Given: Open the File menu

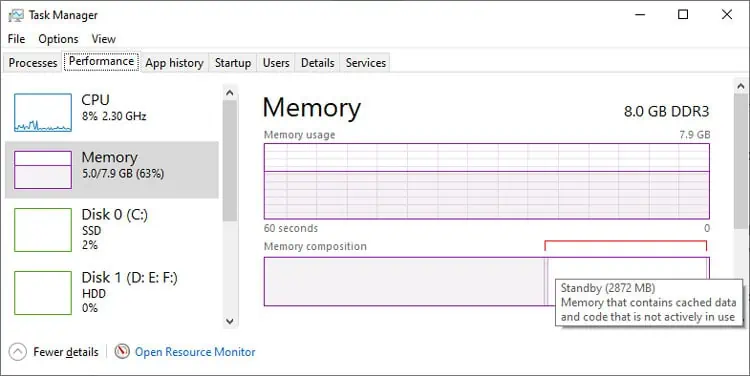Looking at the screenshot, I should (16, 39).
